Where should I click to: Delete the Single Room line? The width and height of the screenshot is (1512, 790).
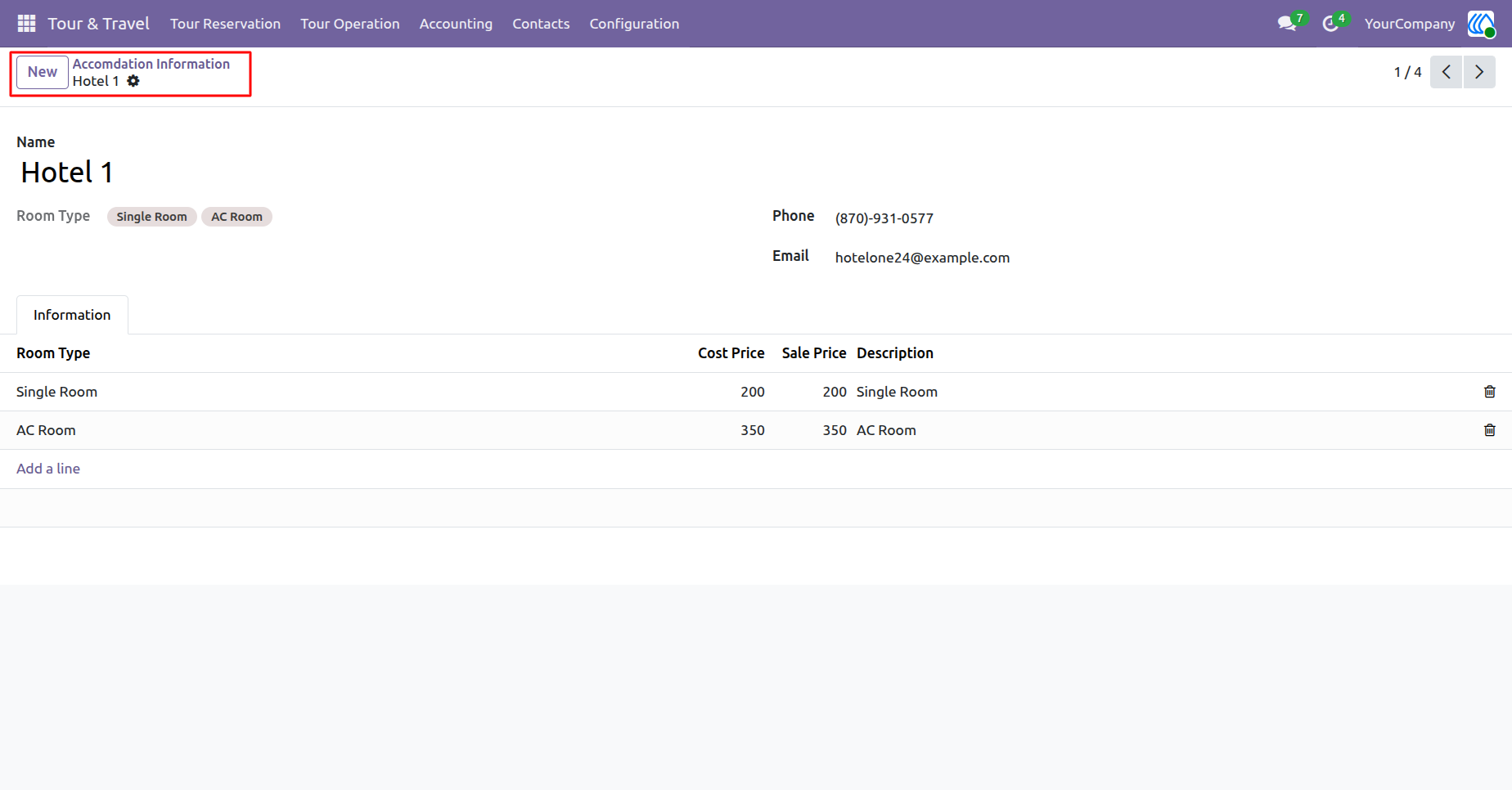click(1490, 392)
